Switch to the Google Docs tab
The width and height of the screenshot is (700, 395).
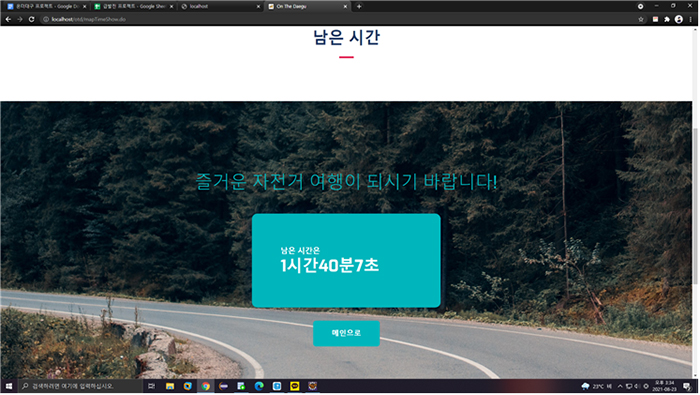click(x=46, y=6)
